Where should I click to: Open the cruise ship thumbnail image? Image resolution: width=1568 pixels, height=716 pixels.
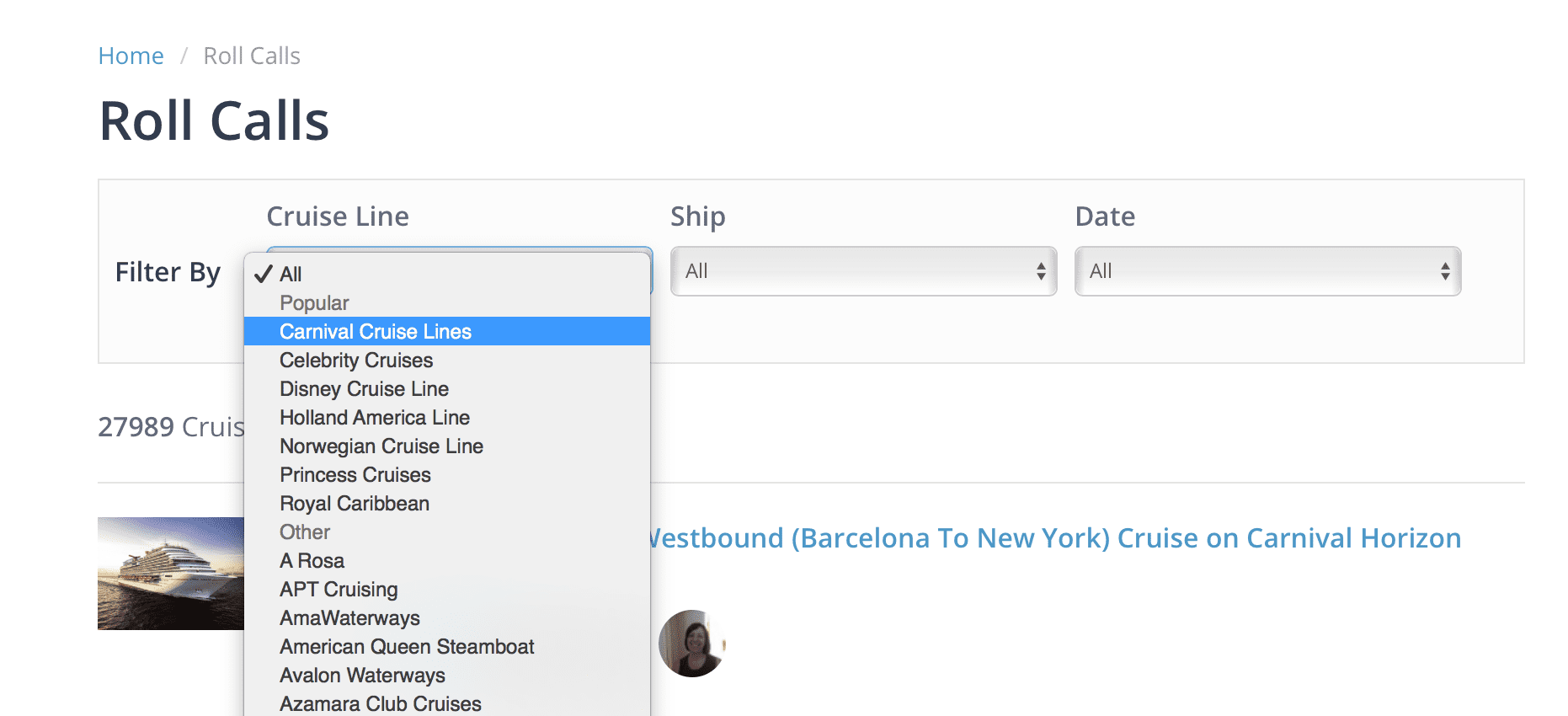(171, 574)
